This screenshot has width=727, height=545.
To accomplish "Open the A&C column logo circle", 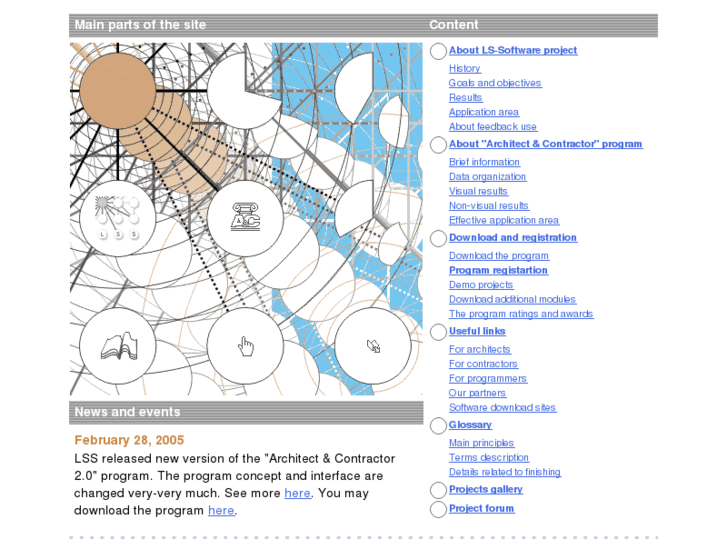I will pos(245,218).
